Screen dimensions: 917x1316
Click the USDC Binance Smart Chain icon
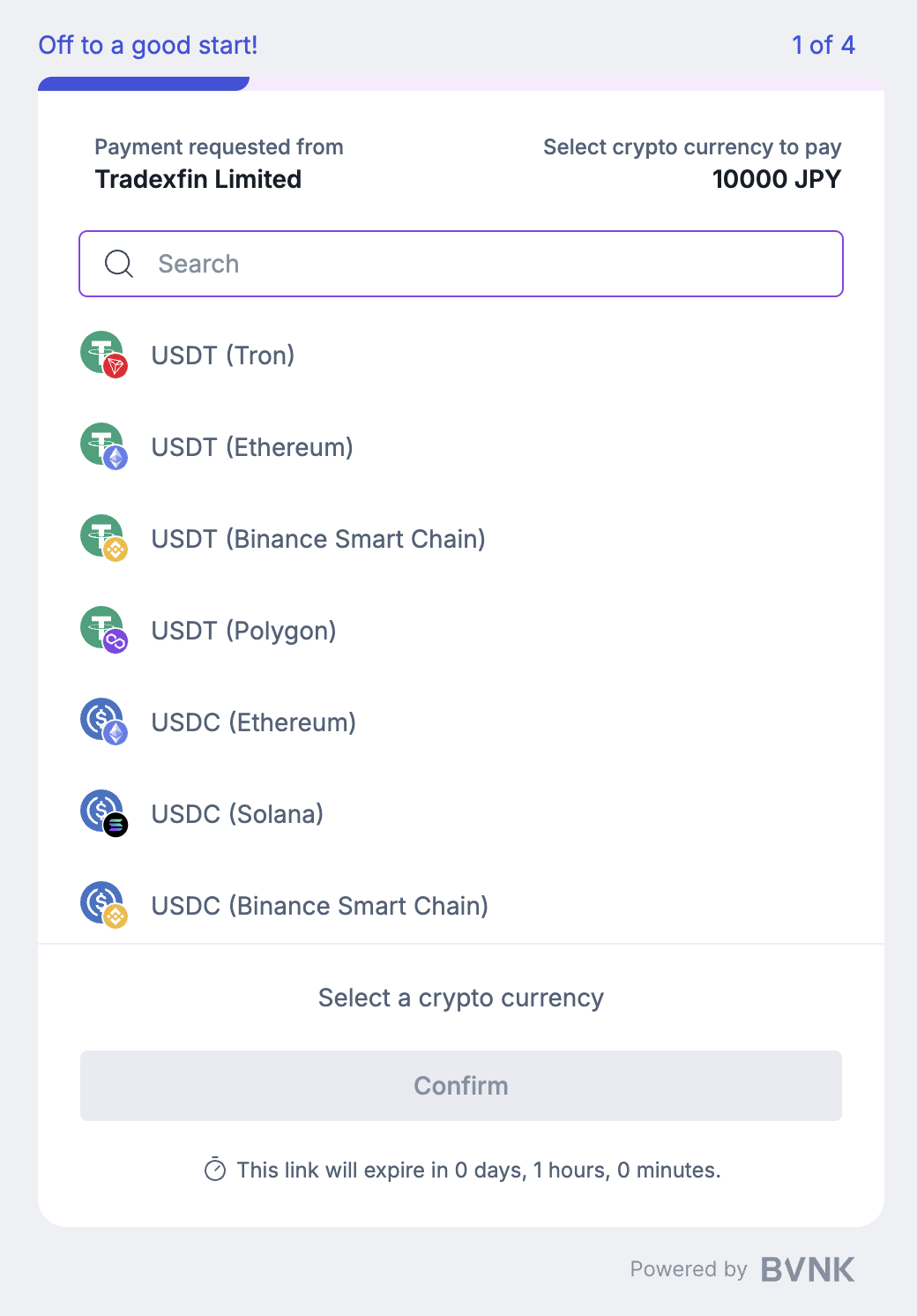pyautogui.click(x=104, y=905)
